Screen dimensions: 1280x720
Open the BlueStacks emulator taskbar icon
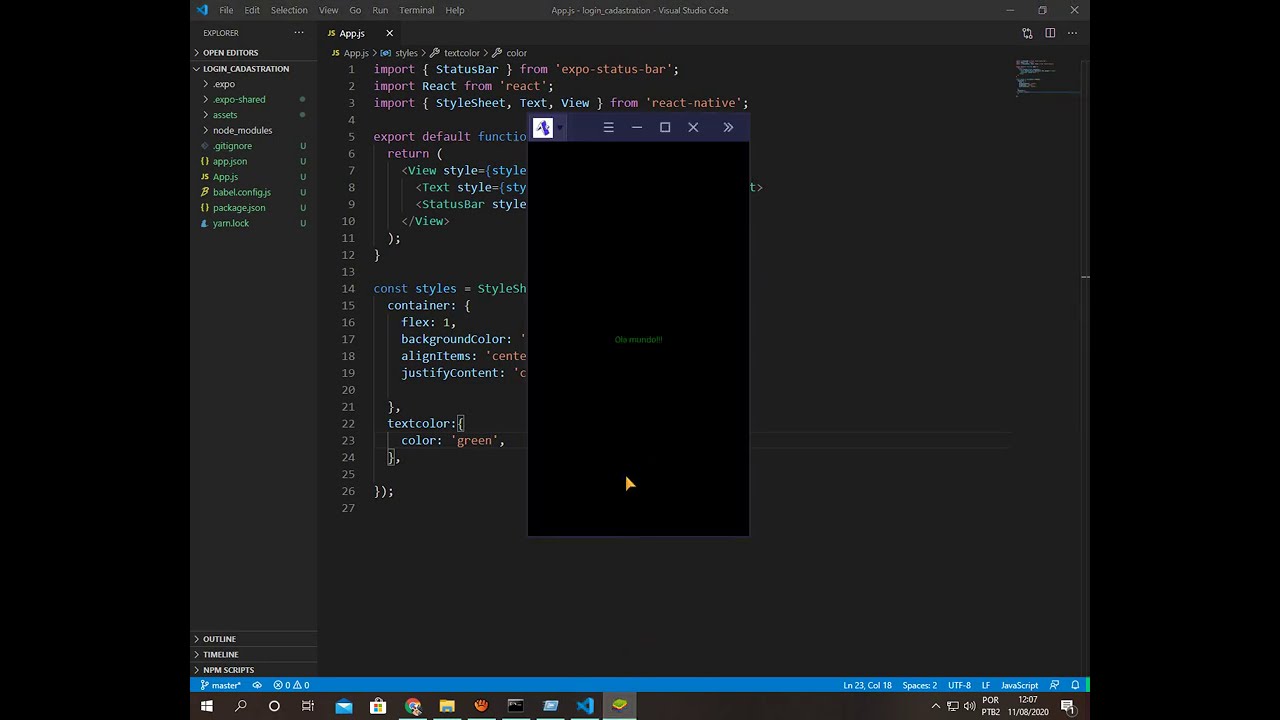(x=620, y=706)
